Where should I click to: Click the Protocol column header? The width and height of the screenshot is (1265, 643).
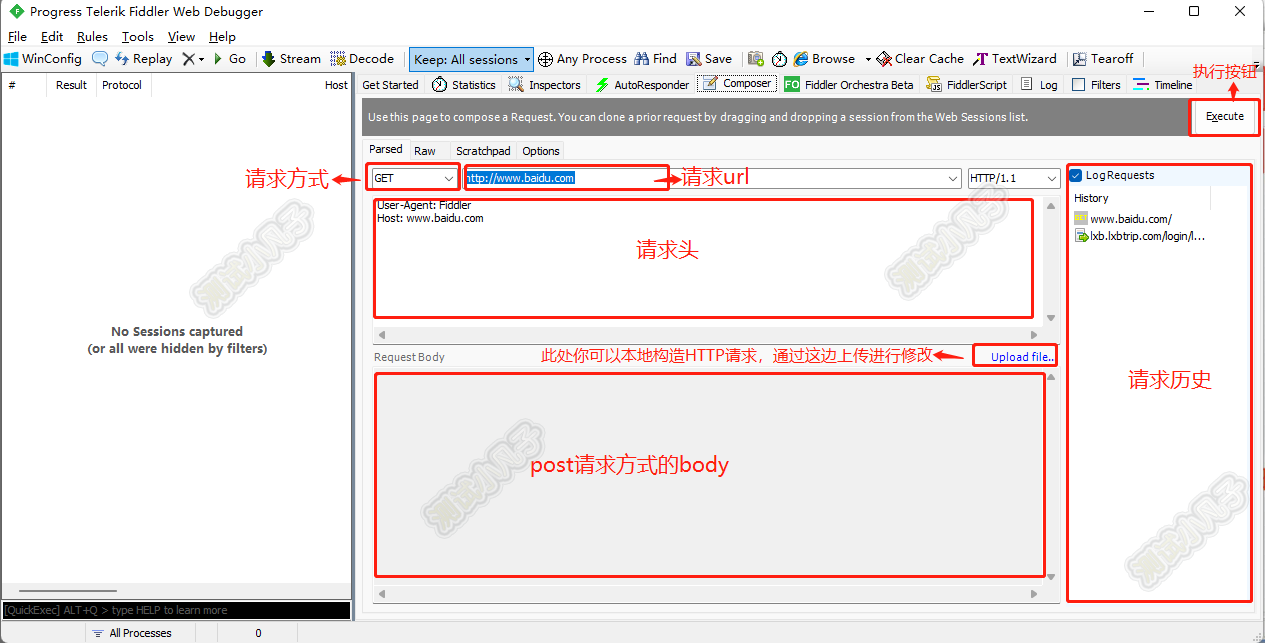click(122, 85)
